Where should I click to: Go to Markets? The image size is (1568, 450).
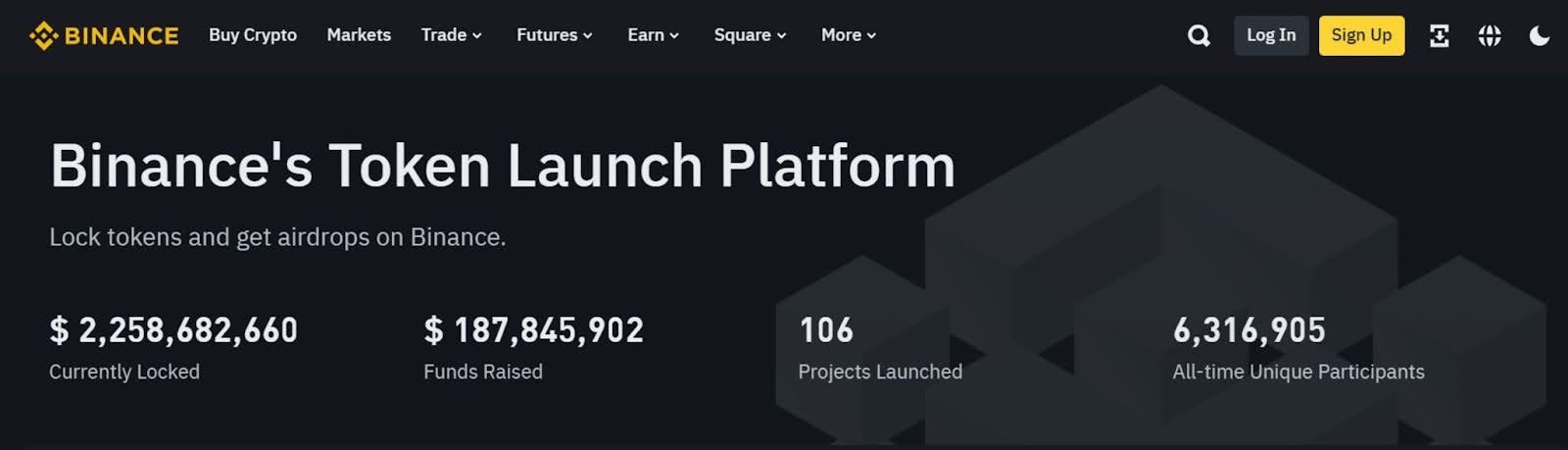coord(359,35)
